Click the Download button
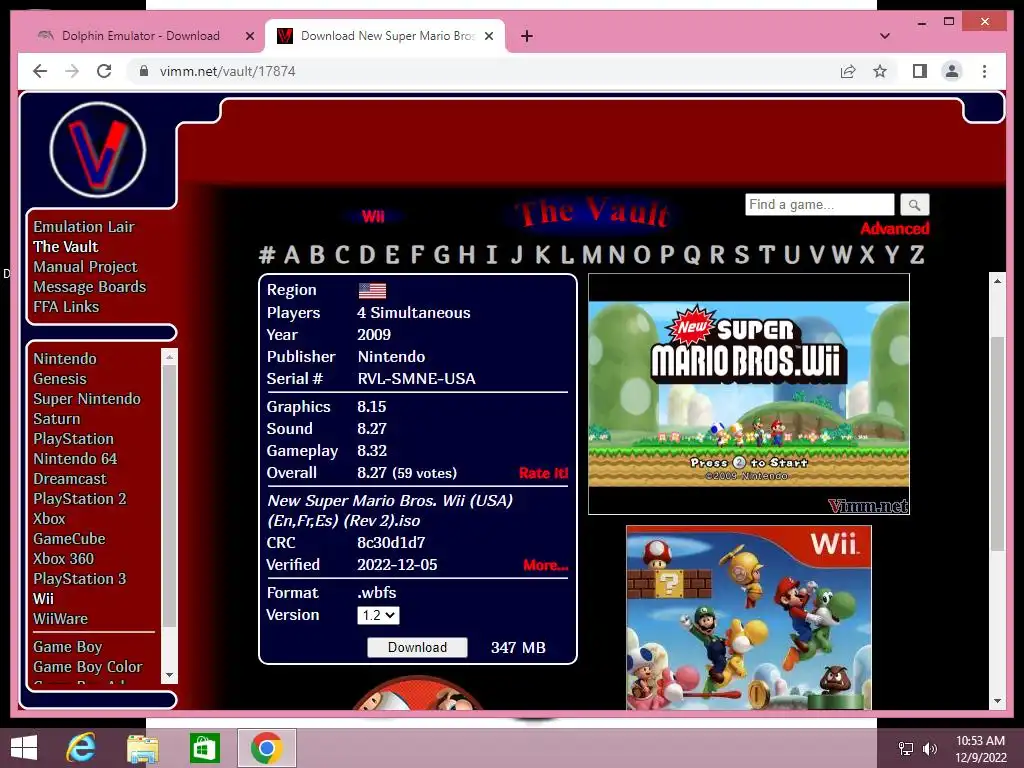Viewport: 1024px width, 768px height. coord(417,647)
